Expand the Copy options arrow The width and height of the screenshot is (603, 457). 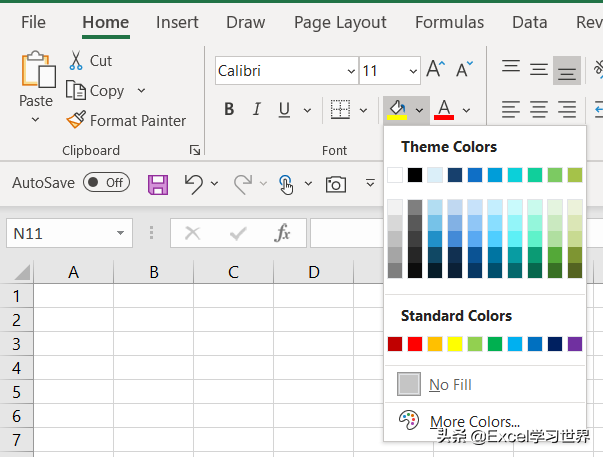[x=142, y=91]
